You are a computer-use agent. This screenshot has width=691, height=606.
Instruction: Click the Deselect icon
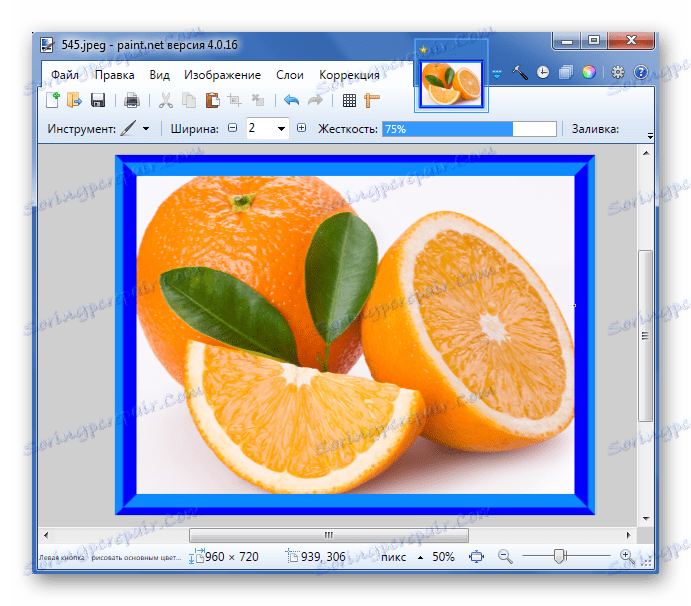click(x=258, y=100)
